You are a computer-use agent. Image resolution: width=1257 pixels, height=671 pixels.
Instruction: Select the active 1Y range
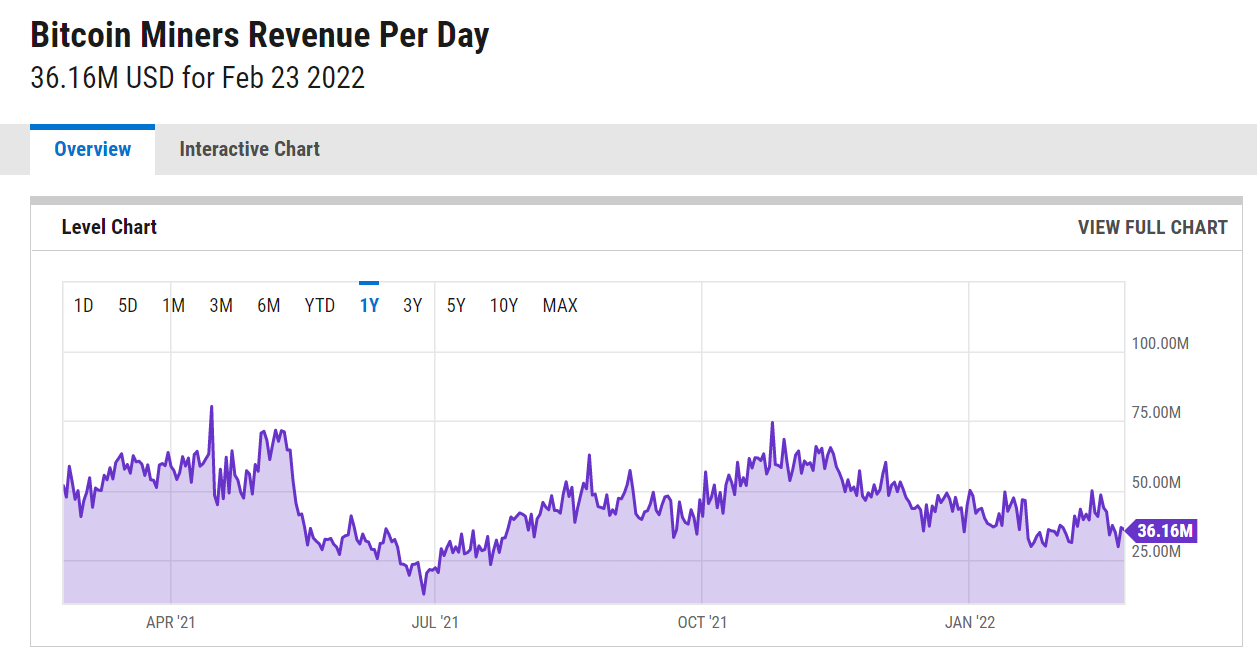[x=369, y=306]
